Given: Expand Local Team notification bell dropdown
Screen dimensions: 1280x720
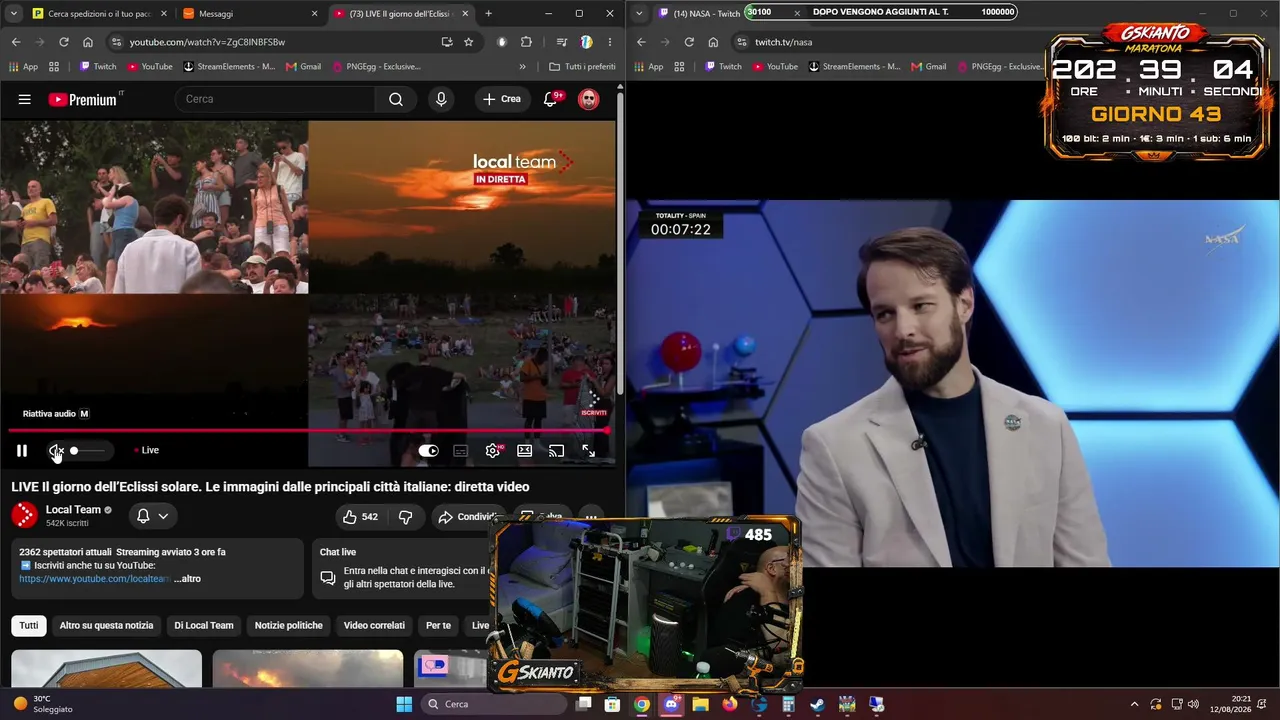Looking at the screenshot, I should (x=151, y=516).
